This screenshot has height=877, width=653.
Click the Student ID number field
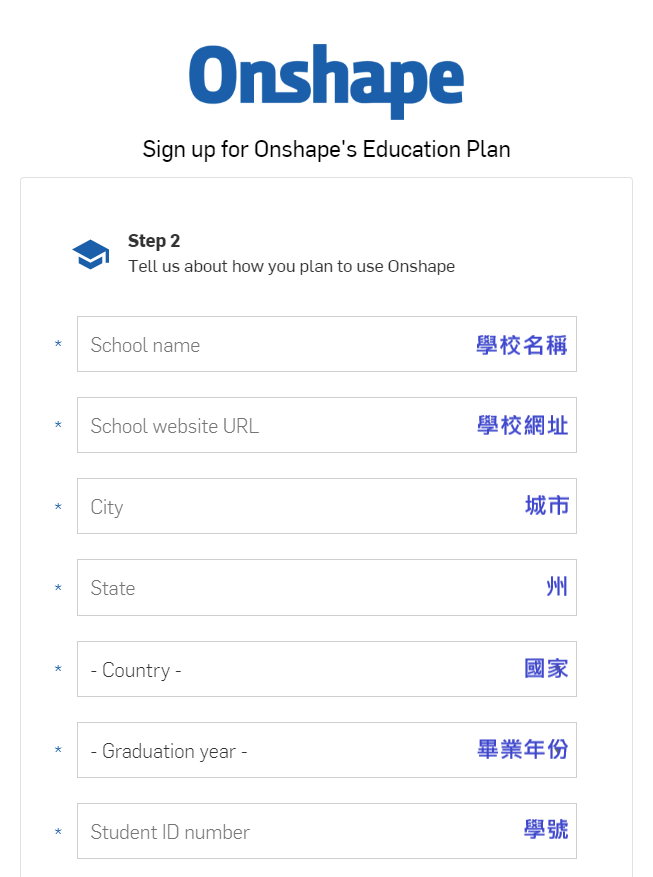pos(326,831)
